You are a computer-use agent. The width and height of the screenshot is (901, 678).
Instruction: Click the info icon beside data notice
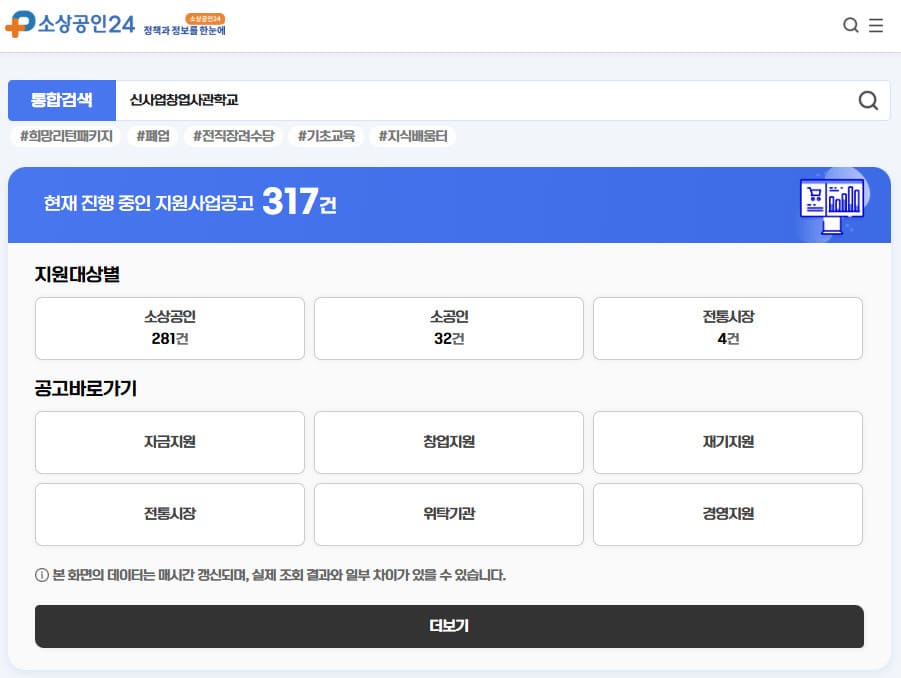(x=41, y=575)
